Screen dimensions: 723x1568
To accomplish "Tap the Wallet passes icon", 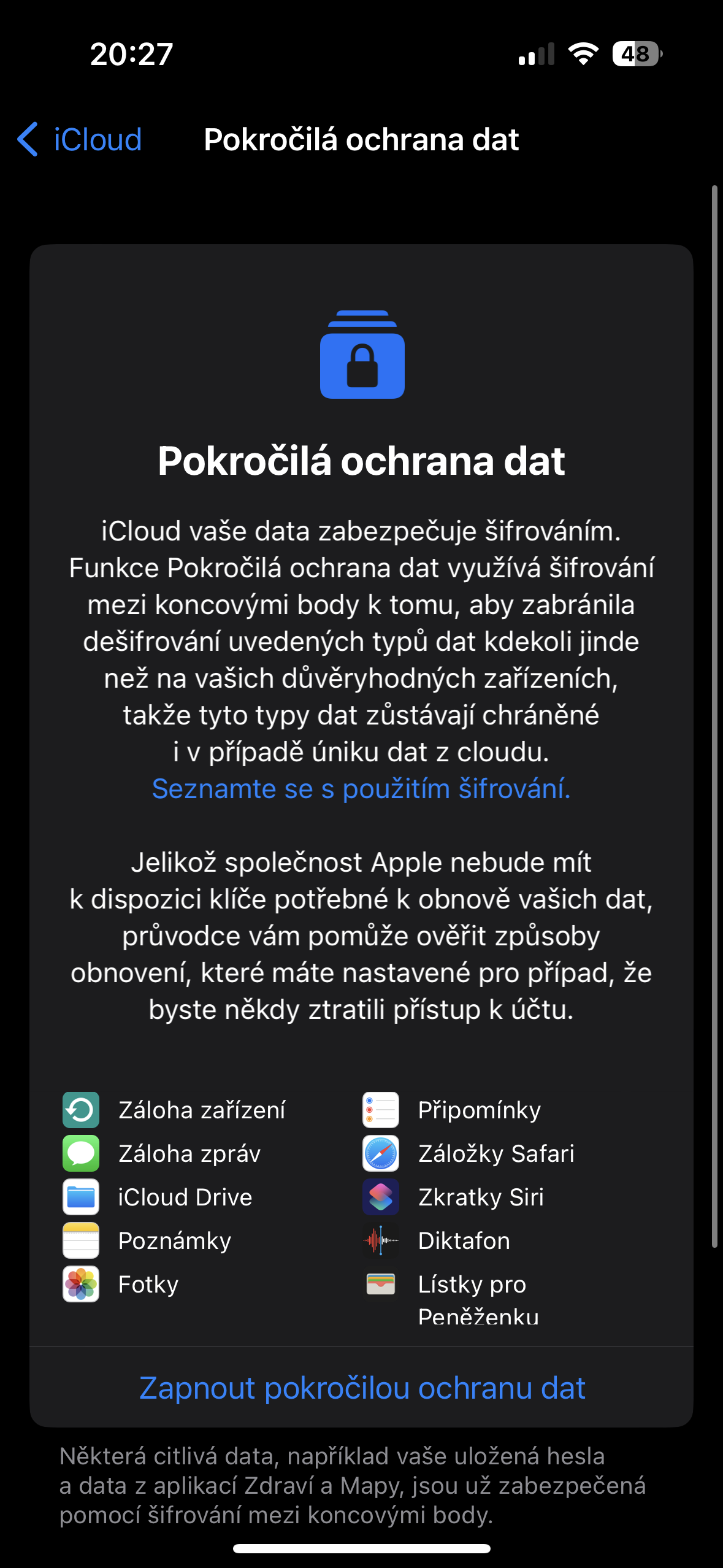I will click(x=381, y=1284).
